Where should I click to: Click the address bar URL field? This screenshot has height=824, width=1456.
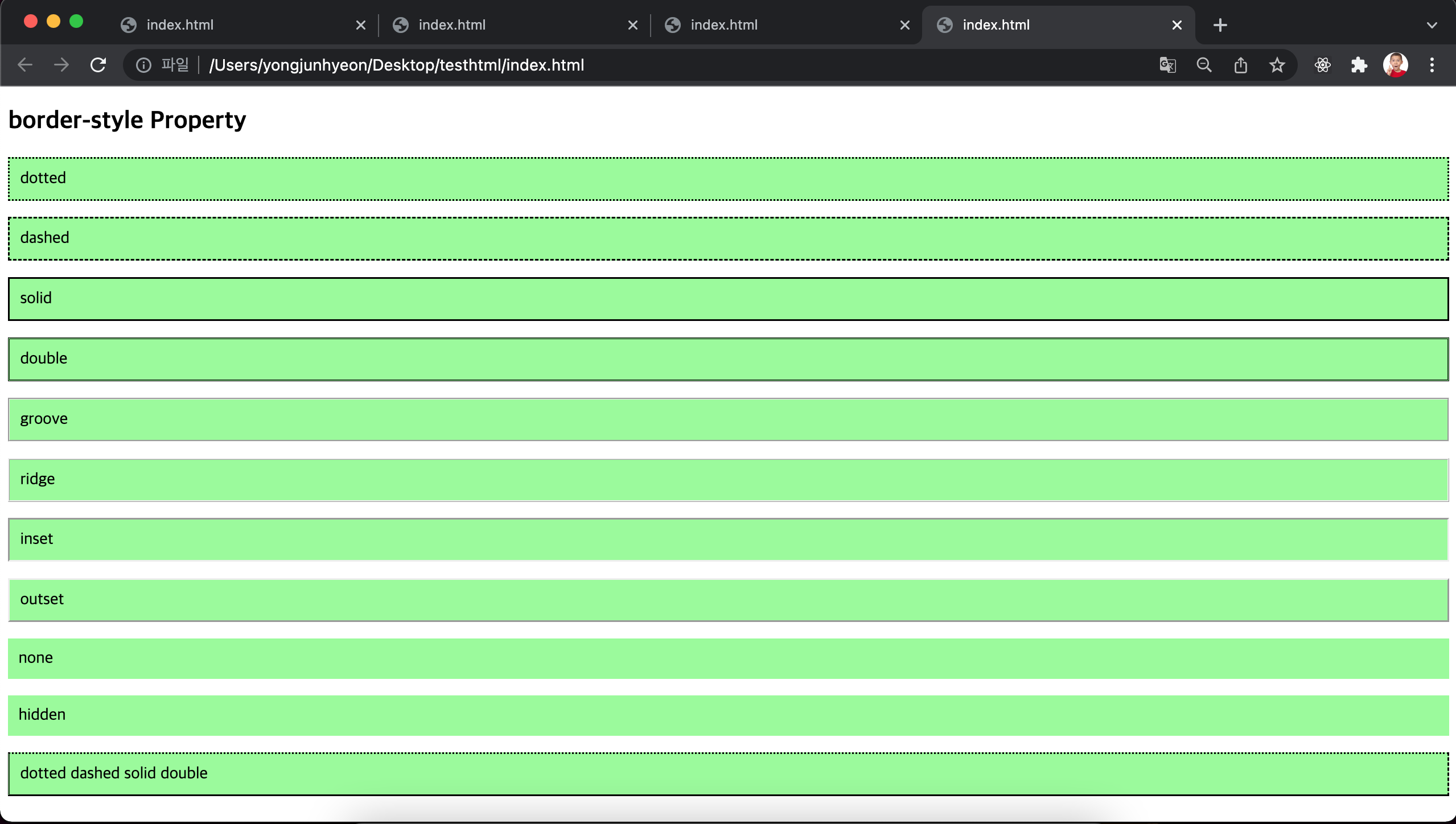[x=626, y=65]
